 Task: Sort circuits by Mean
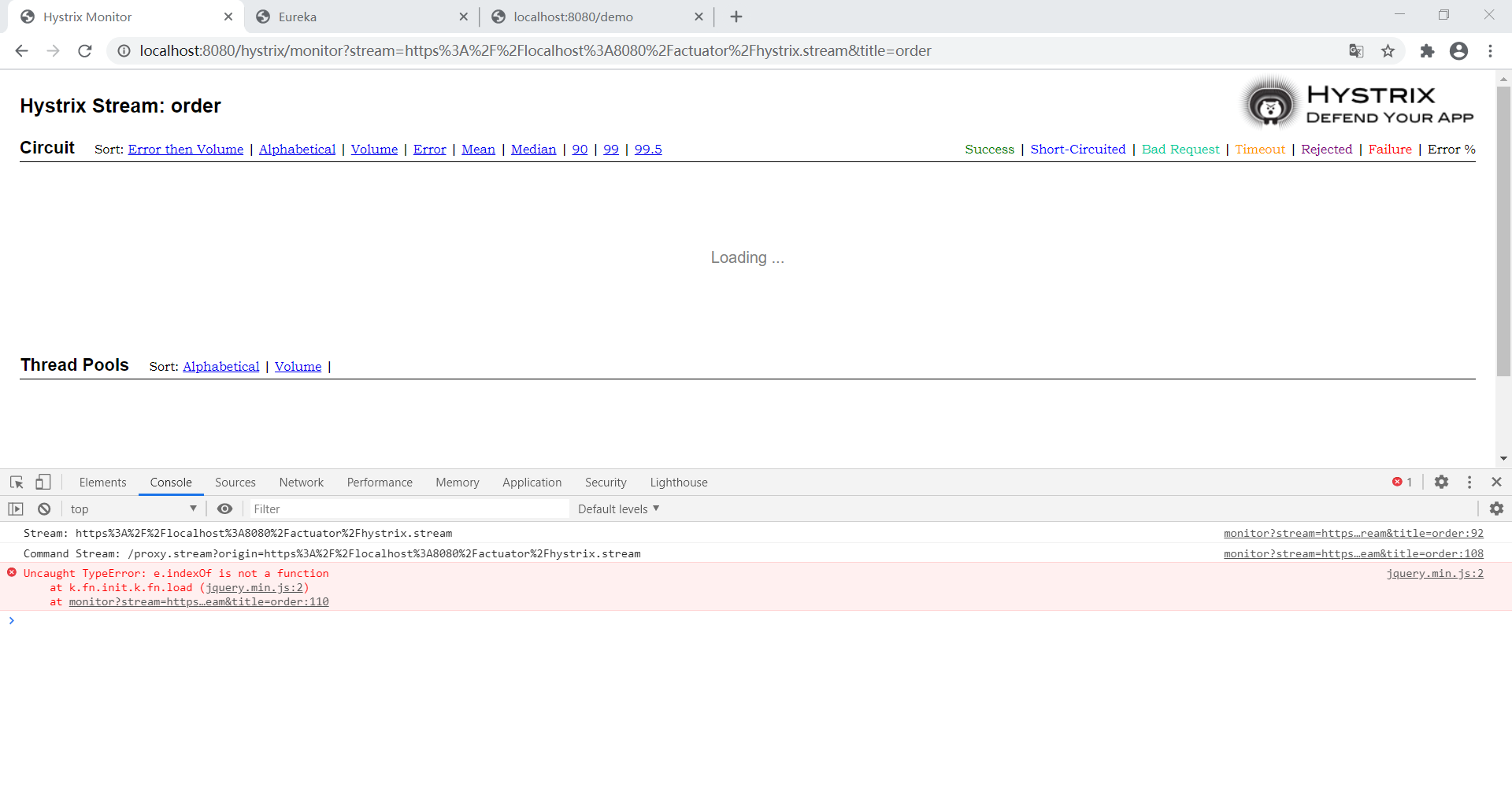point(478,150)
